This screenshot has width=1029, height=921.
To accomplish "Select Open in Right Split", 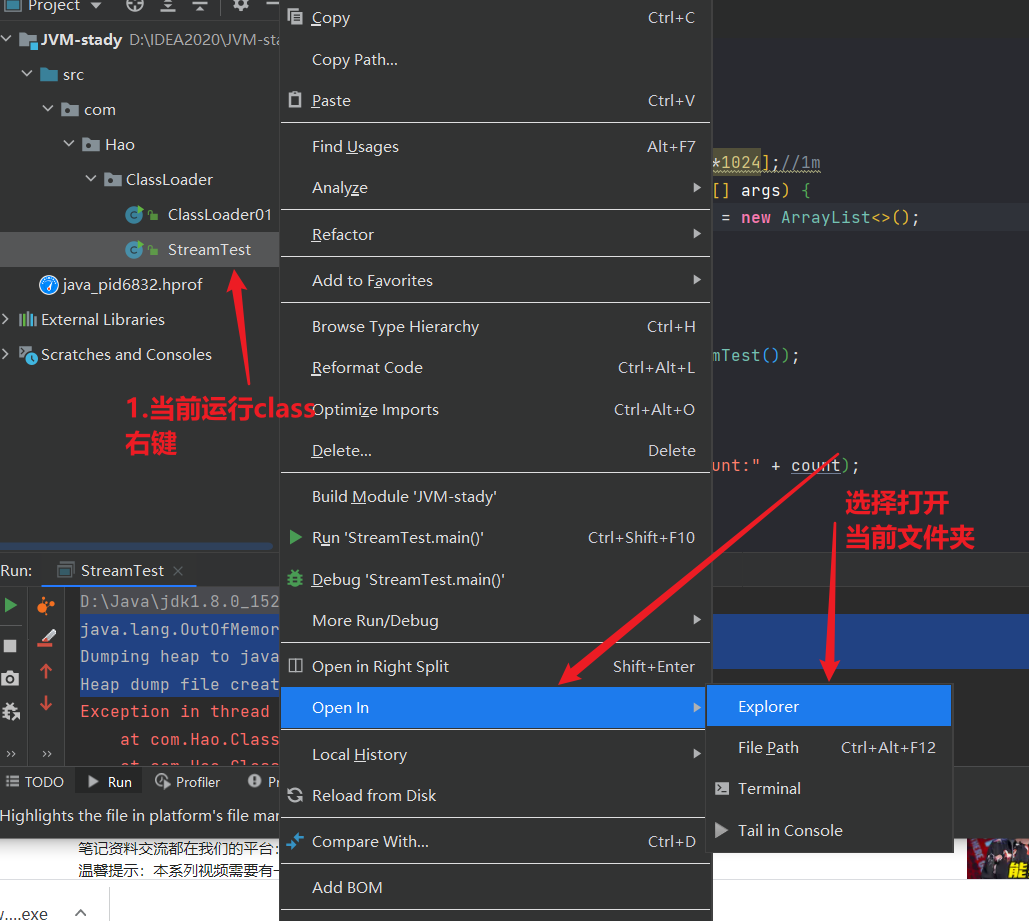I will click(x=495, y=666).
